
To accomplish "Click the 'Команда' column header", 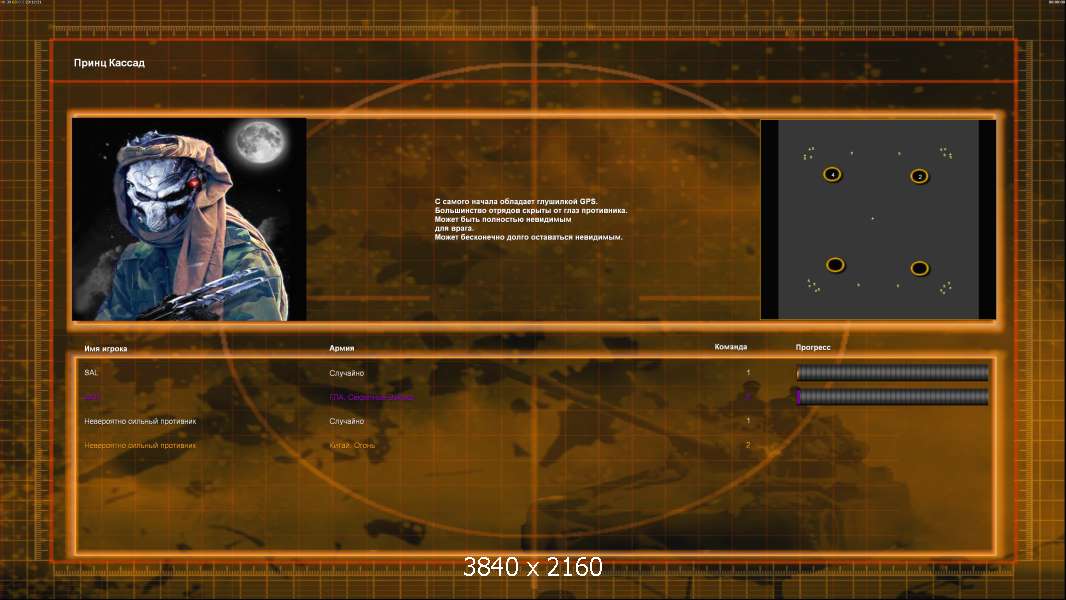I will point(731,347).
